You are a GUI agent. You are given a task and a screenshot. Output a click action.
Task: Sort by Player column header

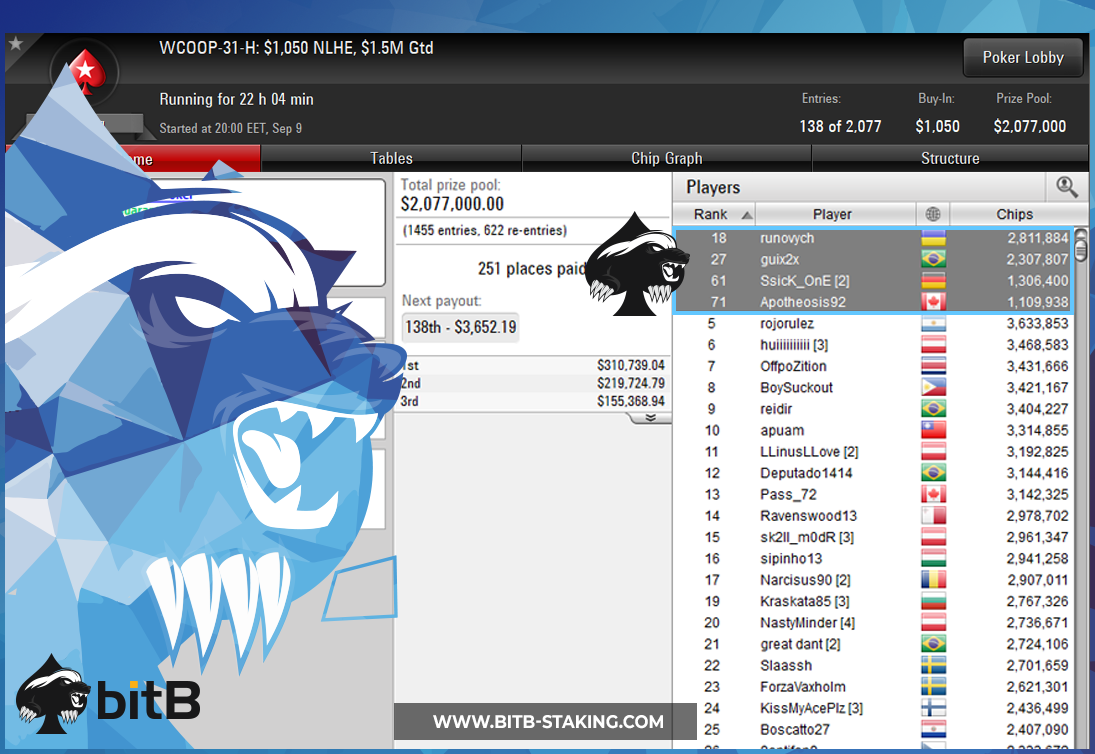(x=835, y=214)
